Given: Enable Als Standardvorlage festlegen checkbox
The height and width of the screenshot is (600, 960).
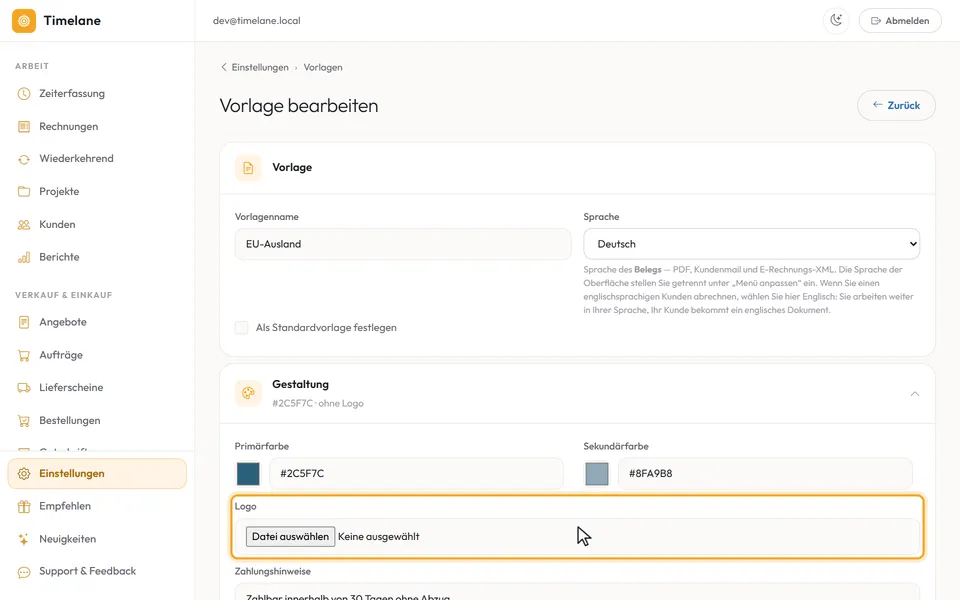Looking at the screenshot, I should (x=241, y=328).
